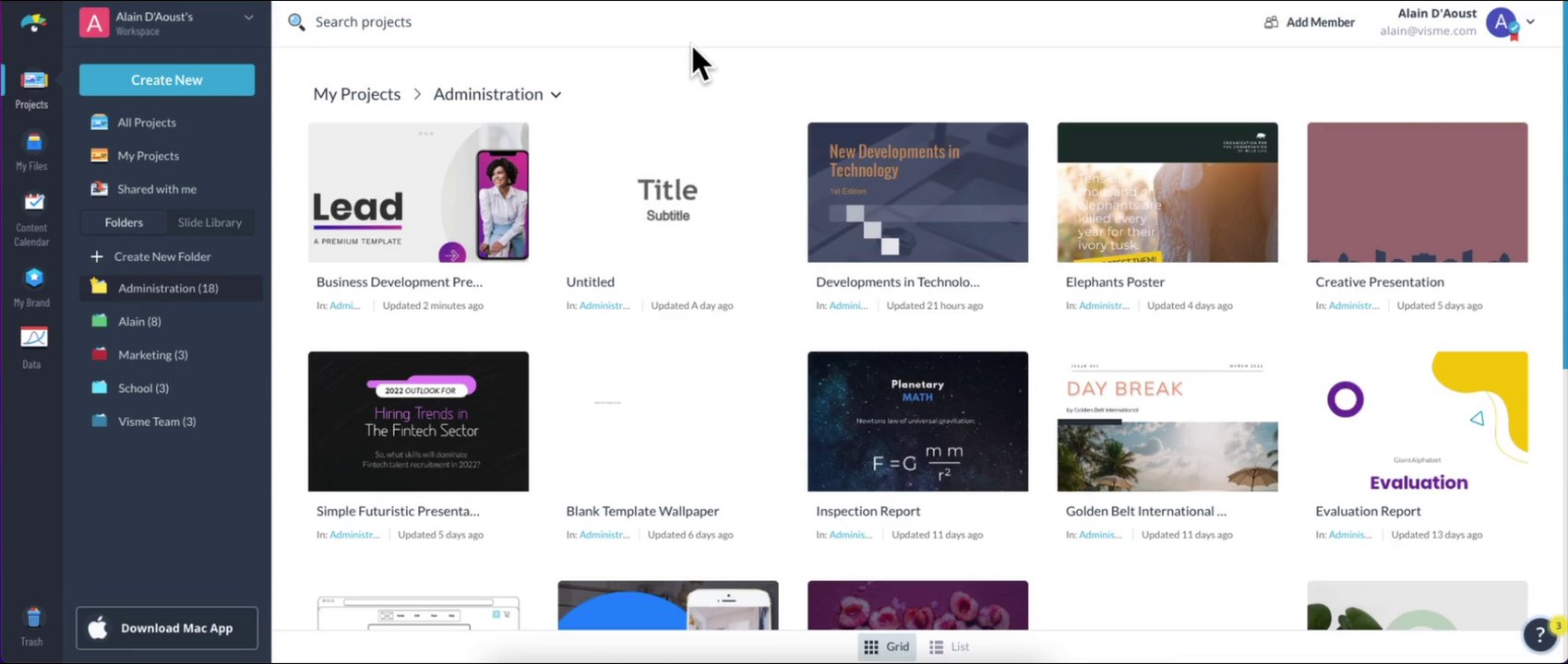Open the Evaluation Report thumbnail

pyautogui.click(x=1418, y=421)
